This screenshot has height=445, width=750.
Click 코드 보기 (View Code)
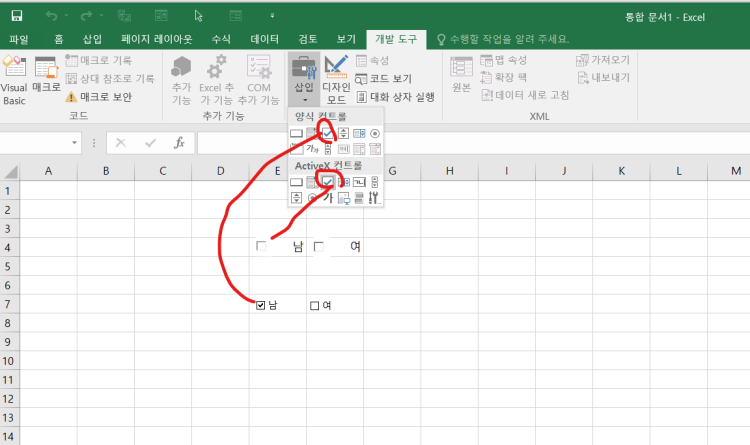(383, 78)
